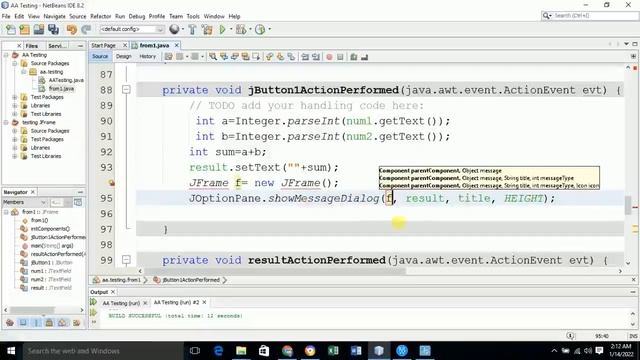The height and width of the screenshot is (360, 640).
Task: Click the Profile Project clock icon
Action: click(260, 29)
